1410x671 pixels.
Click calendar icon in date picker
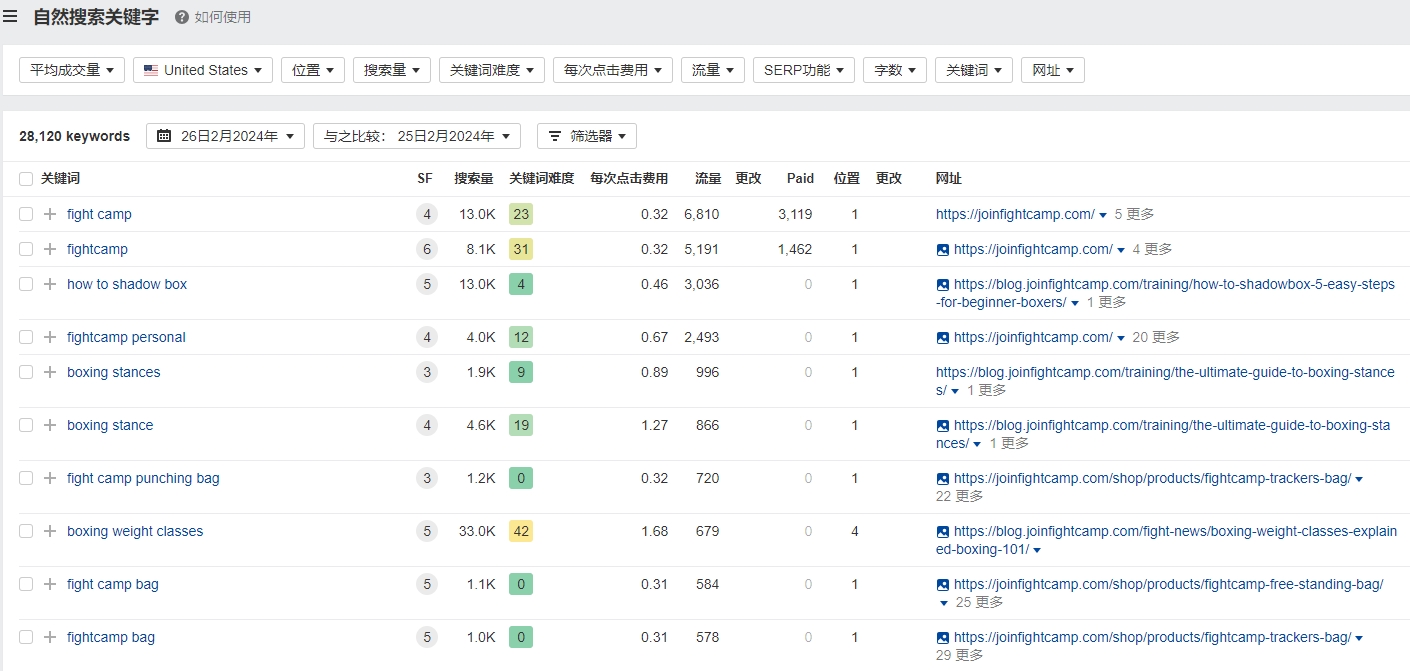pos(164,136)
